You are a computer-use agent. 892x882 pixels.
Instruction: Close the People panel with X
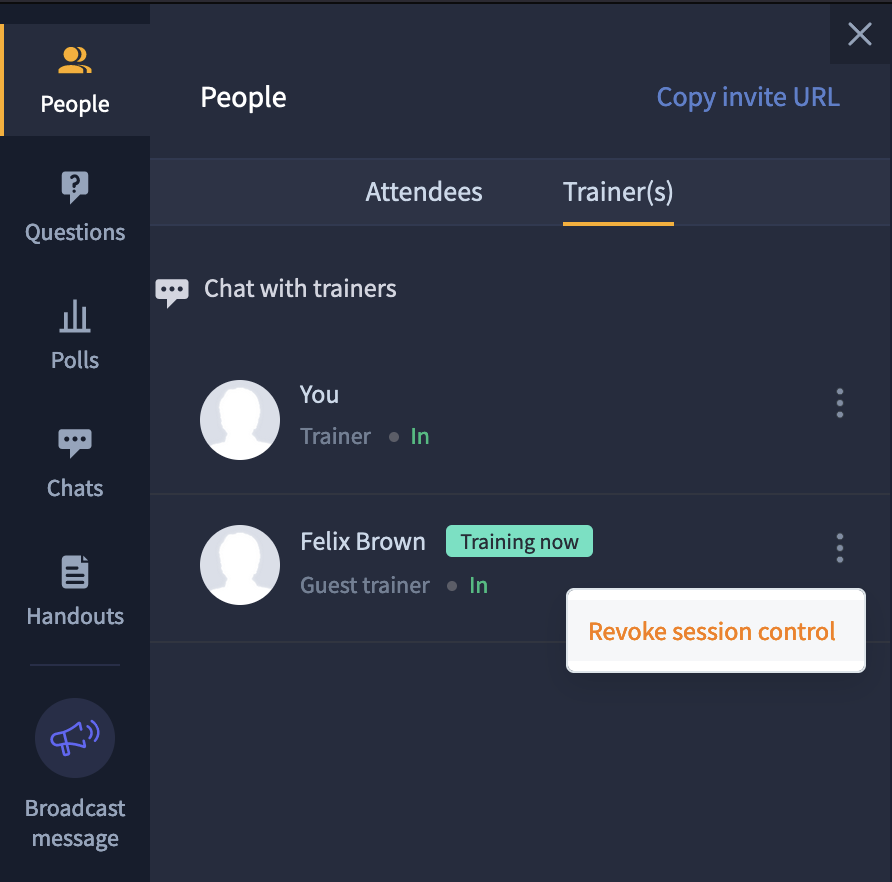coord(860,34)
